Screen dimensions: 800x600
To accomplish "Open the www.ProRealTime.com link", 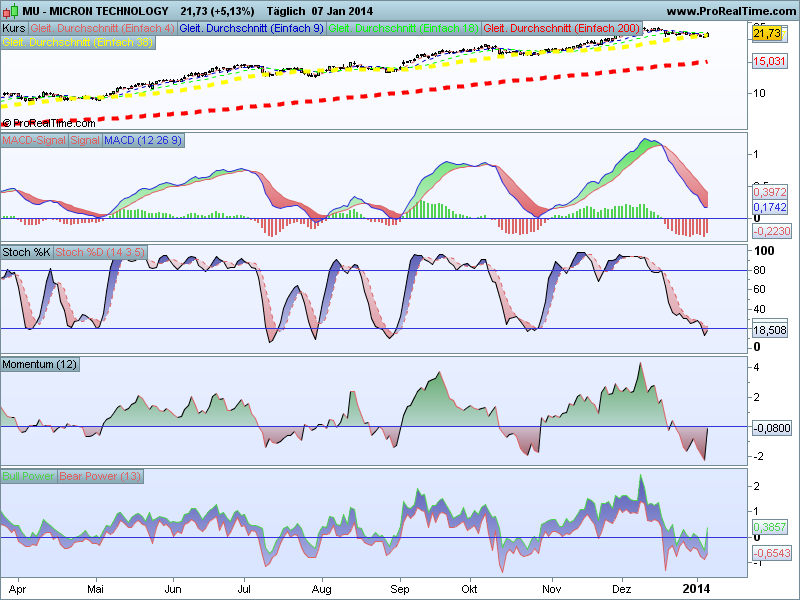I will tap(731, 11).
